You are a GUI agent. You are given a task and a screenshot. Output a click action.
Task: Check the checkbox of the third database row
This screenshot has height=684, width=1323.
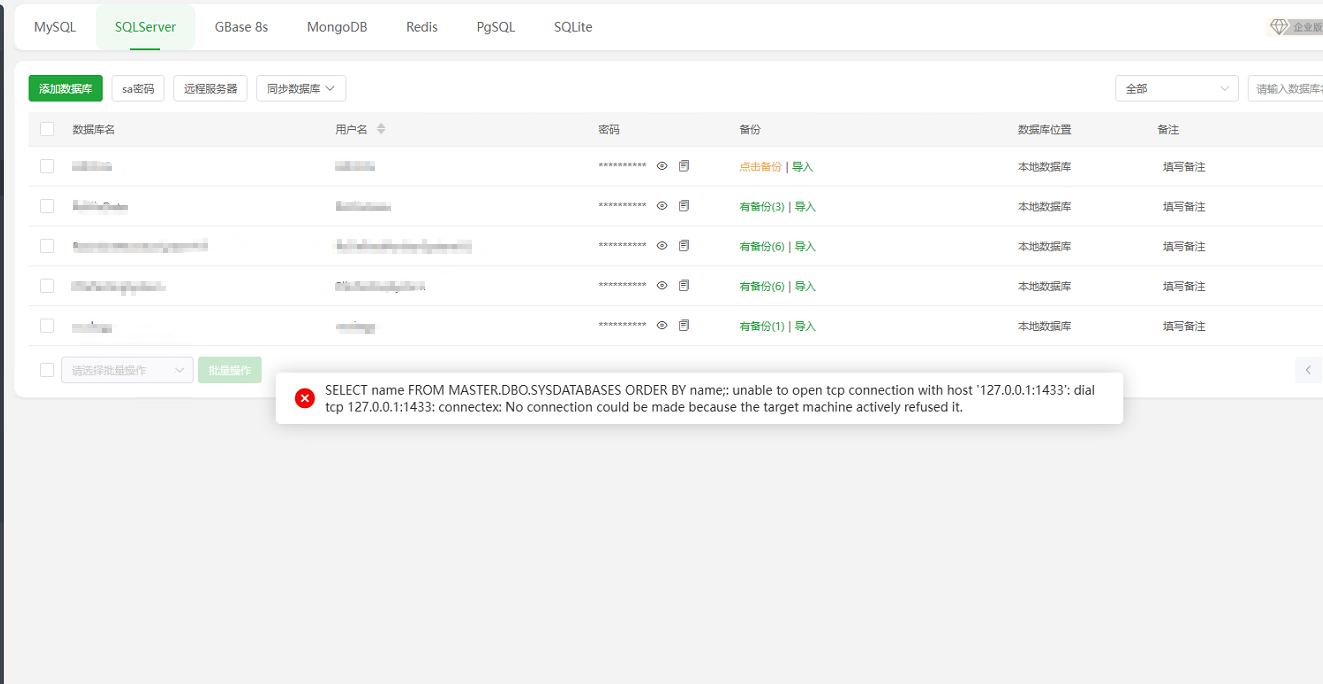pos(47,246)
